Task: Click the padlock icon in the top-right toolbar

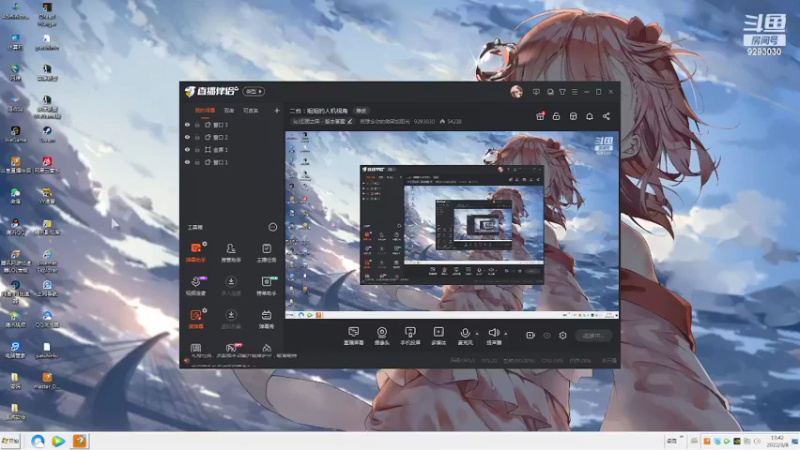Action: [556, 116]
